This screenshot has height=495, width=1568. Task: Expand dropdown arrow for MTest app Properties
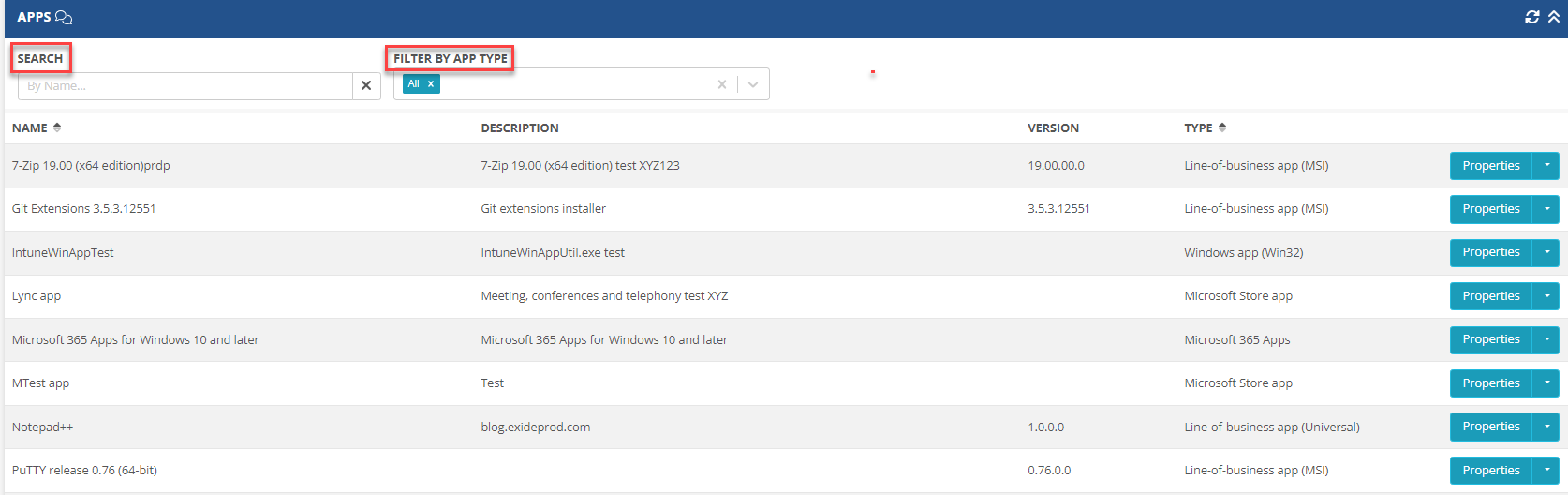pos(1546,383)
